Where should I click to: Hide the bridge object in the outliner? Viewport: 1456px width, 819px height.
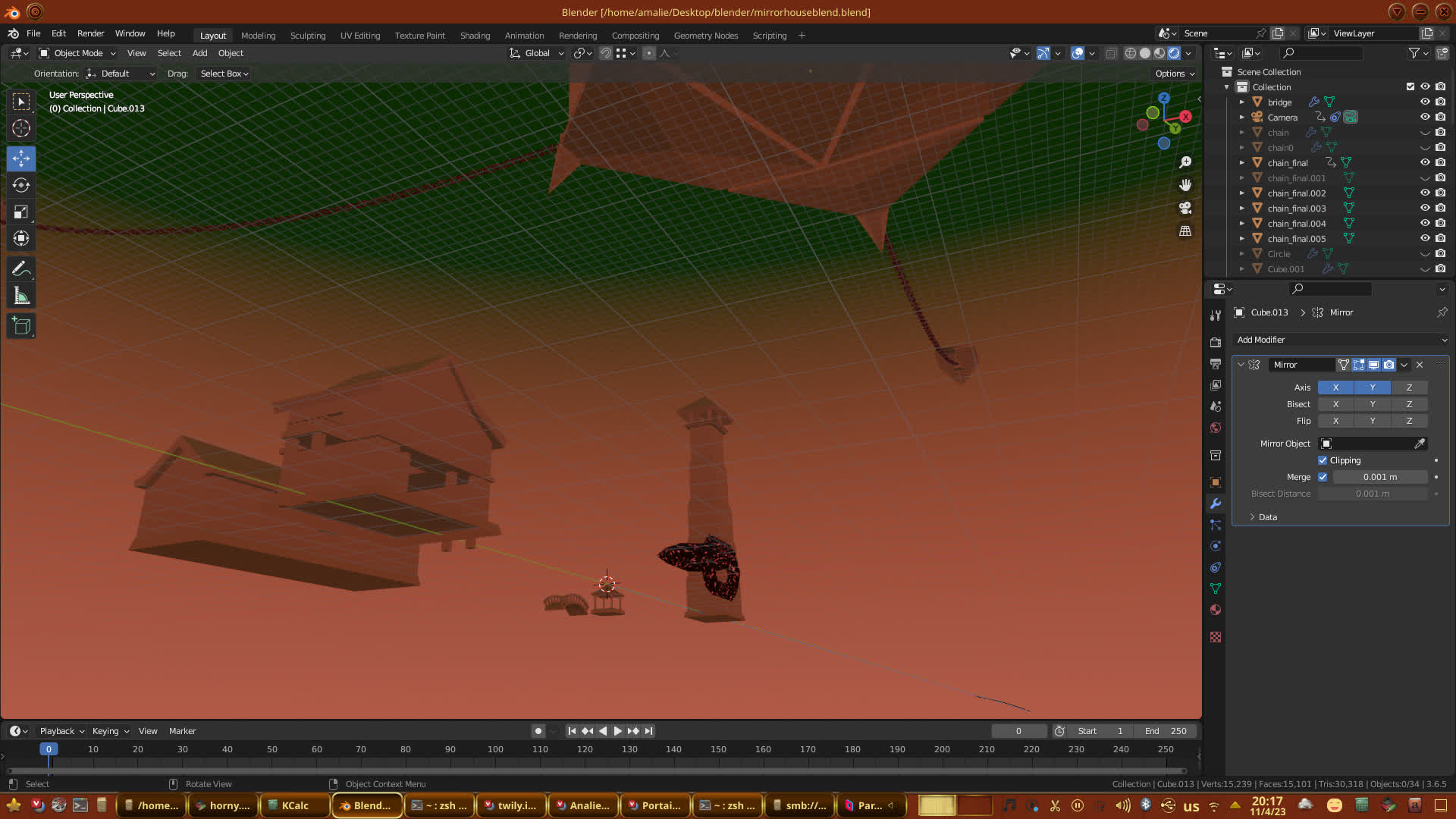(x=1425, y=102)
